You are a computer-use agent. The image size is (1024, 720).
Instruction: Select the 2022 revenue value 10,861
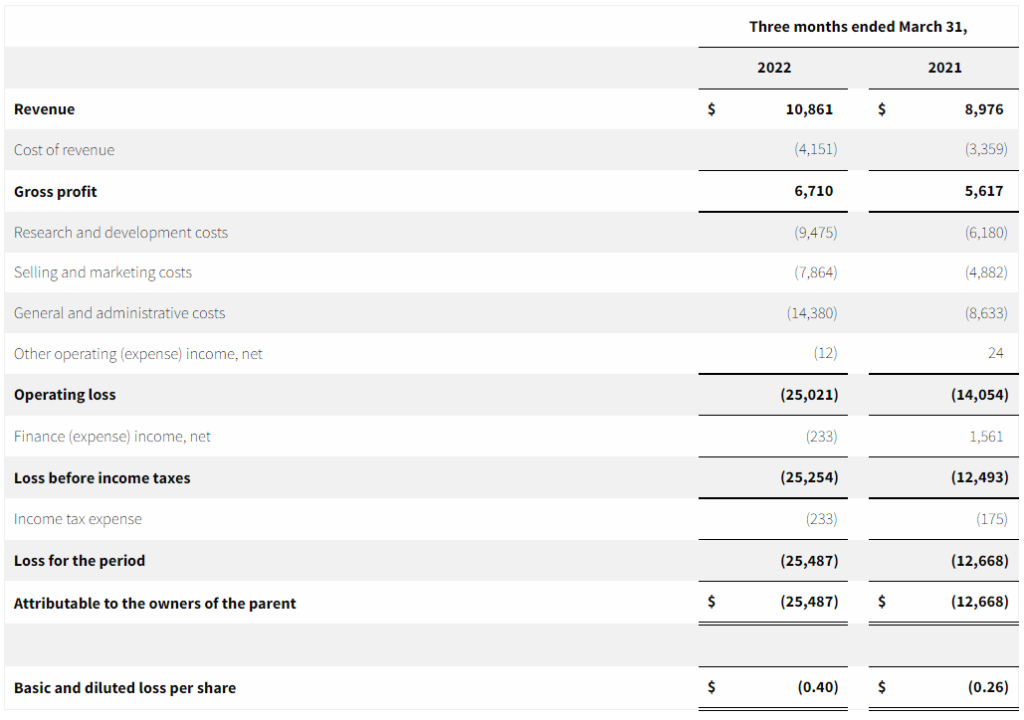[809, 109]
